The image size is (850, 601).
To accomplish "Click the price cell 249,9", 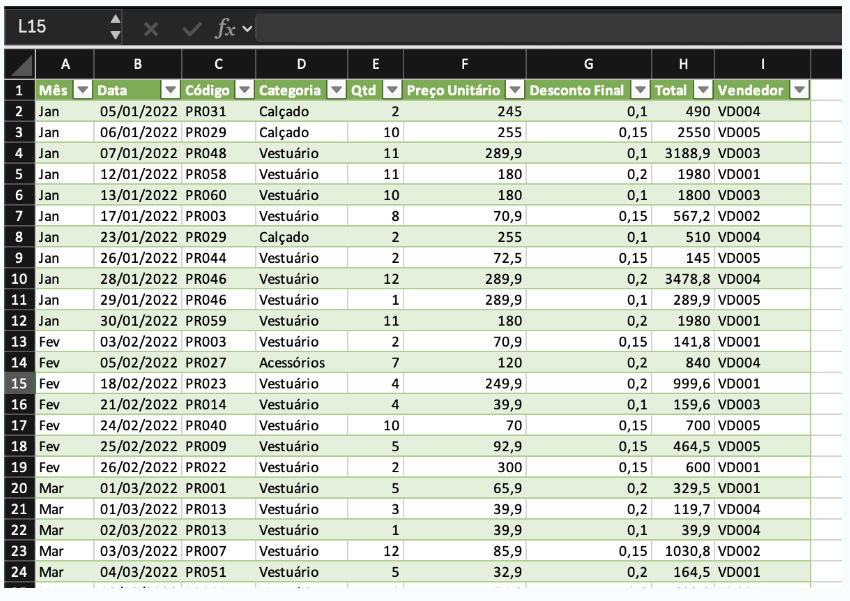I will click(465, 384).
